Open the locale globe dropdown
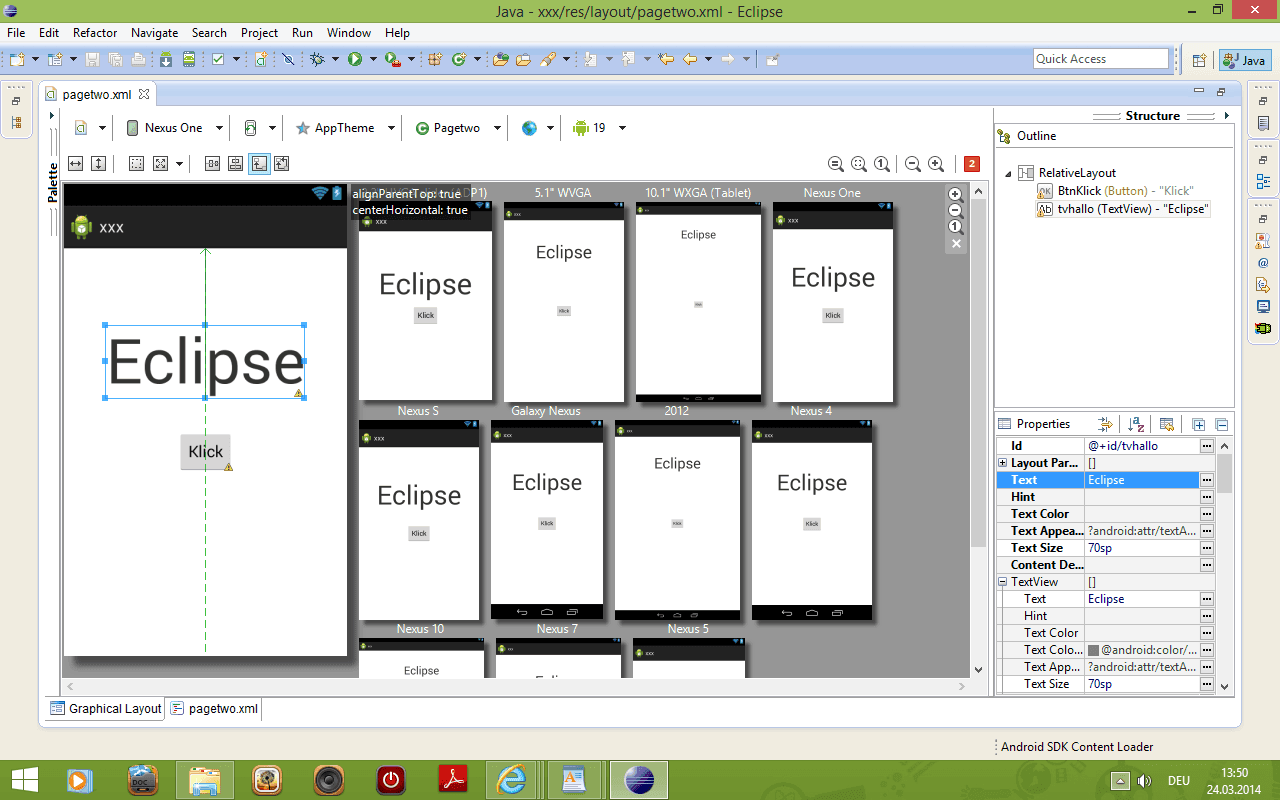Viewport: 1280px width, 800px height. 537,128
